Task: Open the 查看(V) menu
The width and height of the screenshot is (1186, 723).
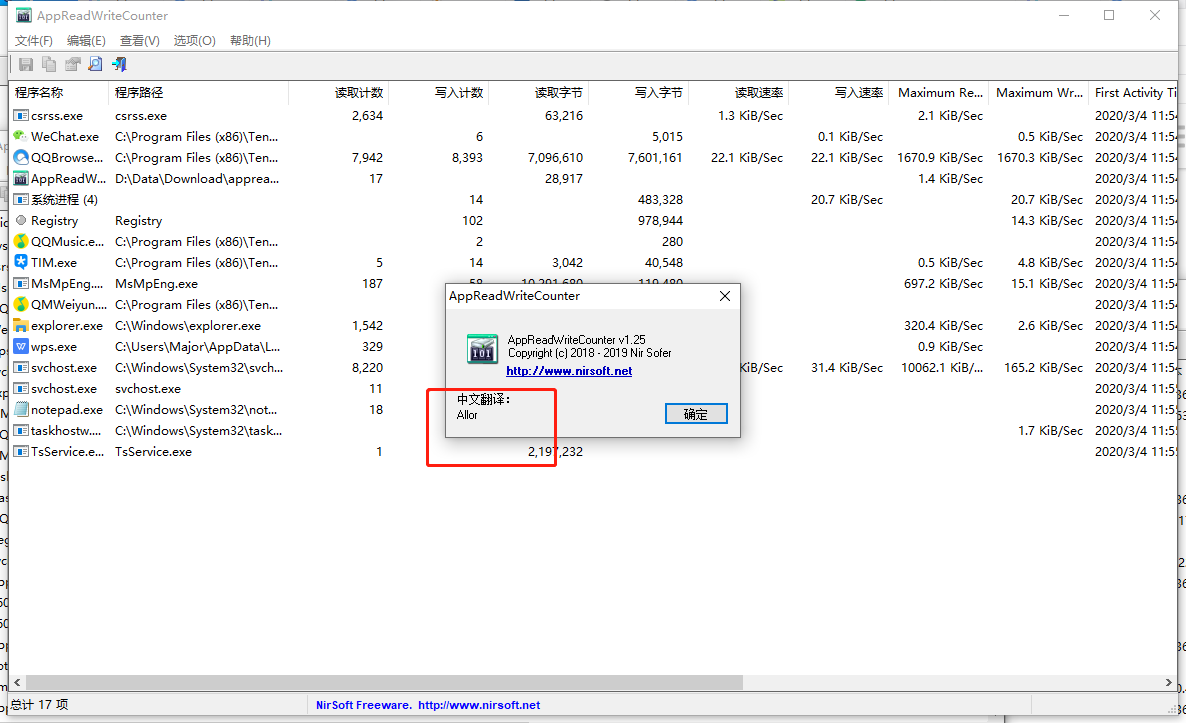Action: click(x=140, y=41)
